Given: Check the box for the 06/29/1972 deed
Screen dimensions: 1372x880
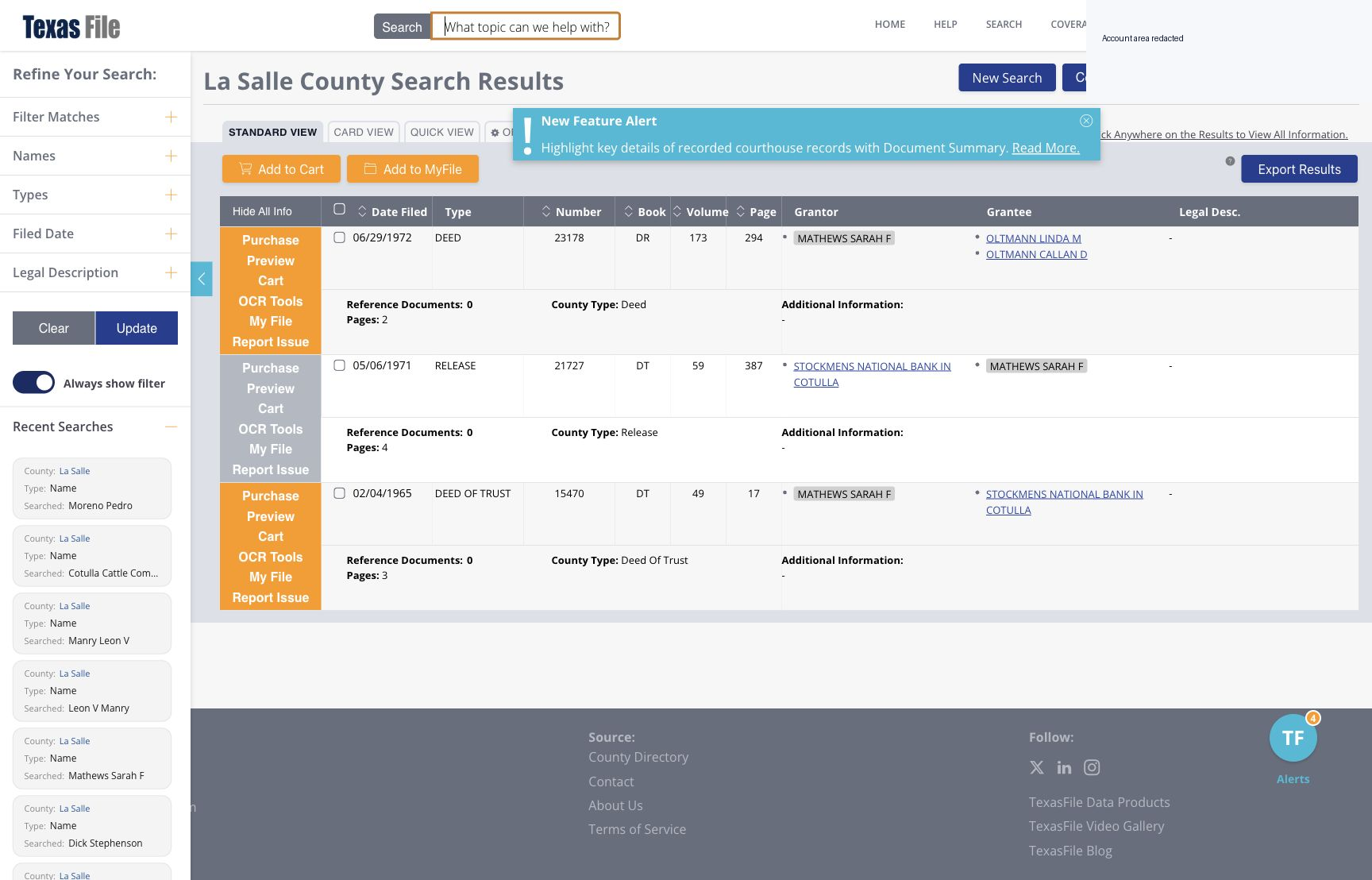Looking at the screenshot, I should coord(339,237).
